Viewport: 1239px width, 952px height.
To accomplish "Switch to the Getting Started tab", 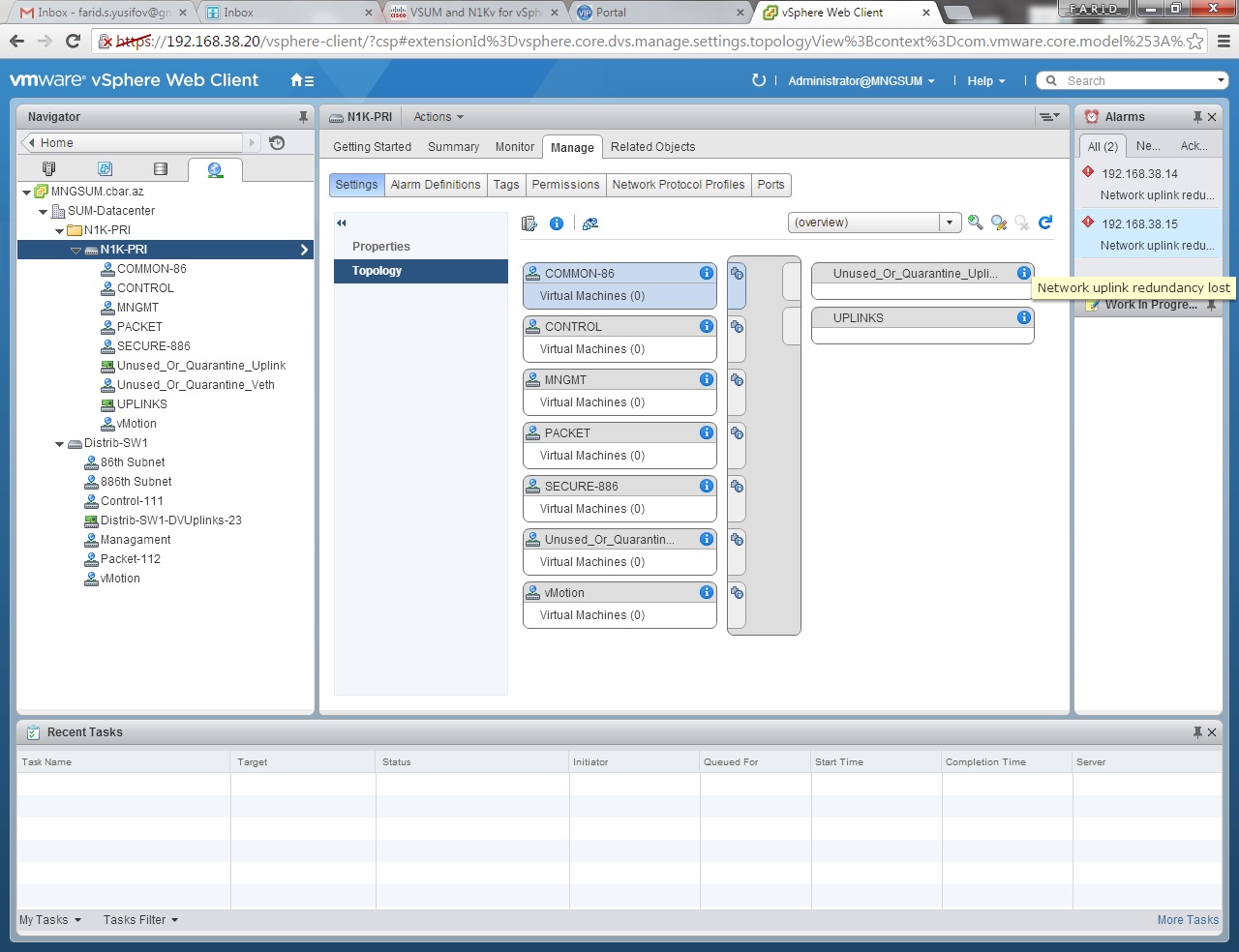I will point(372,147).
